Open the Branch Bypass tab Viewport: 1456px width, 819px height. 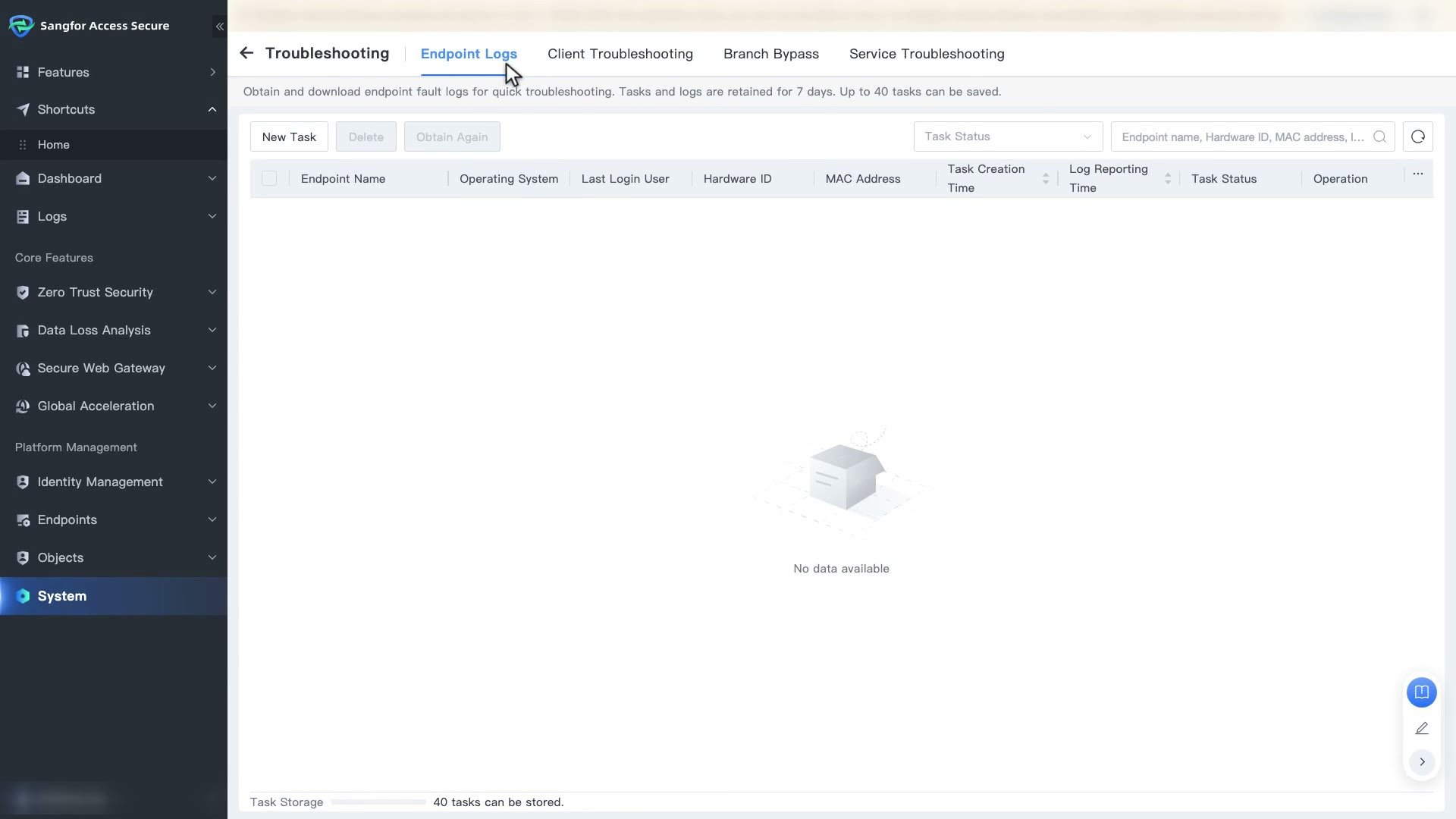770,54
